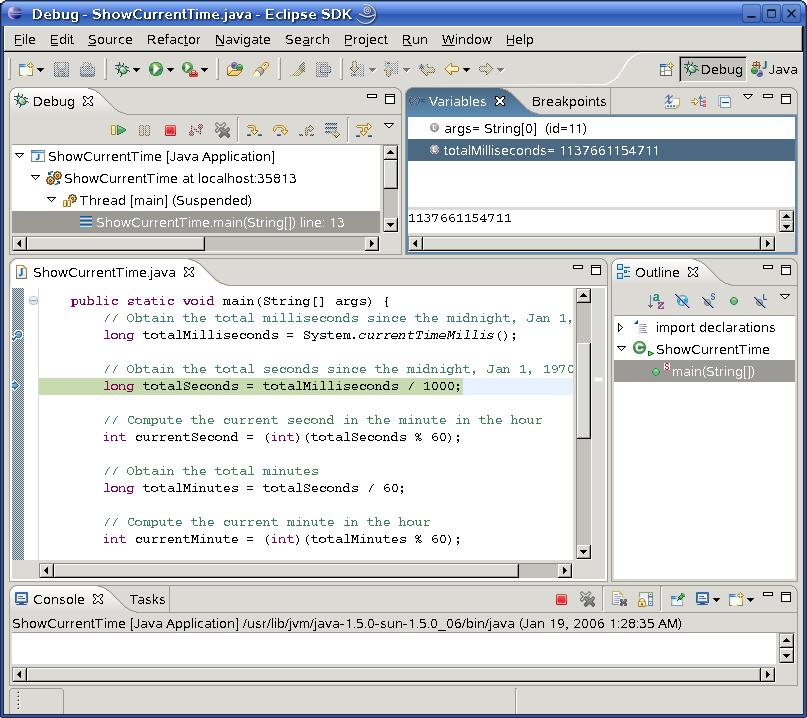
Task: Click the Step Into icon
Action: point(254,130)
